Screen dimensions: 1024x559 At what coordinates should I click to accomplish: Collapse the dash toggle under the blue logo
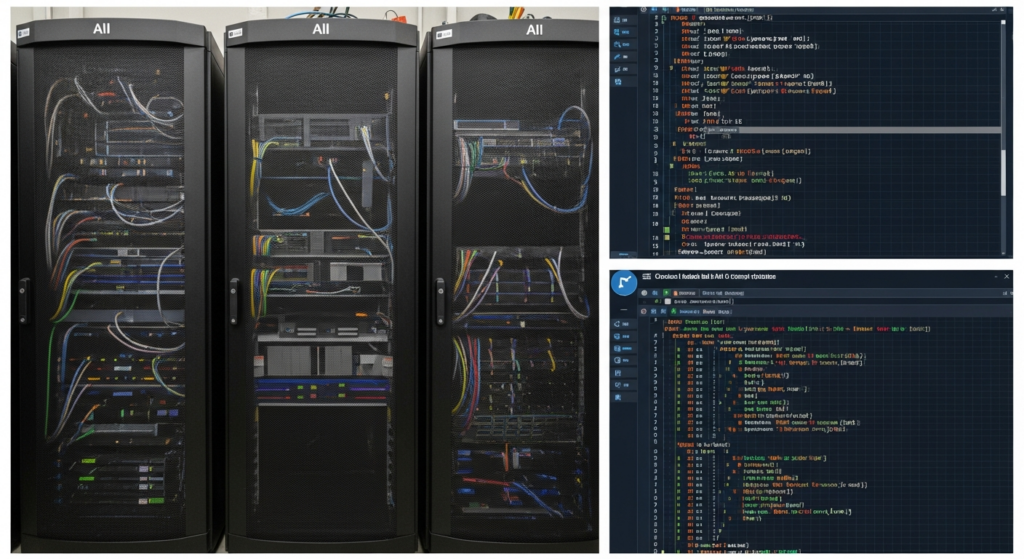(624, 310)
